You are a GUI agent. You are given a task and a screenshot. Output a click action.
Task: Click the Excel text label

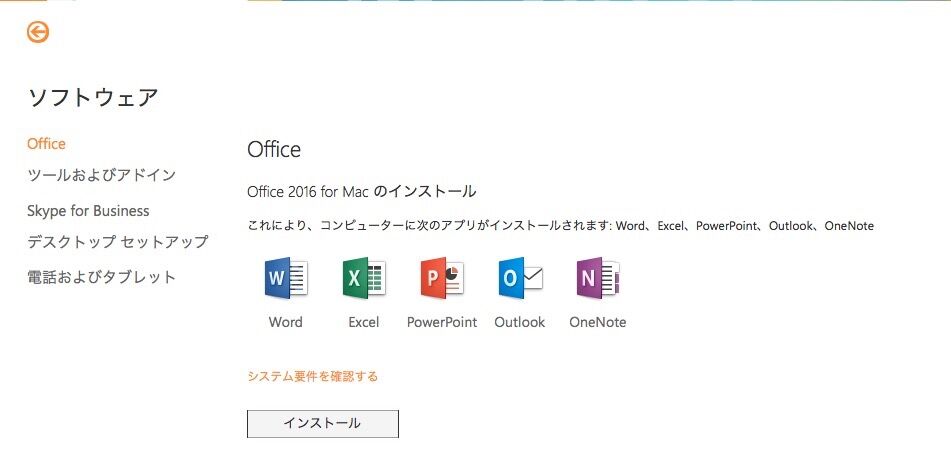tap(364, 322)
